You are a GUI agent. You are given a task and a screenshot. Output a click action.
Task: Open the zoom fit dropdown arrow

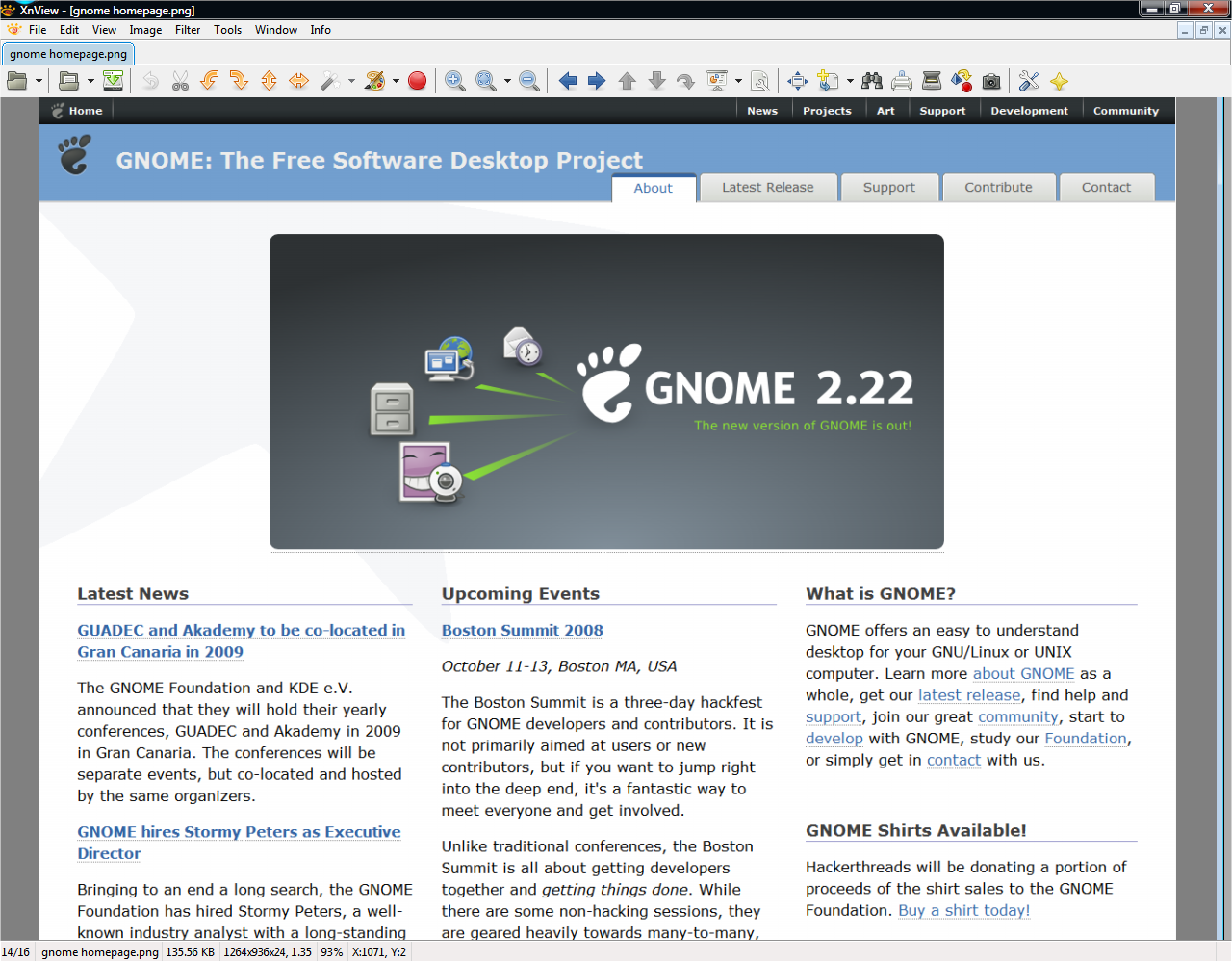point(507,81)
